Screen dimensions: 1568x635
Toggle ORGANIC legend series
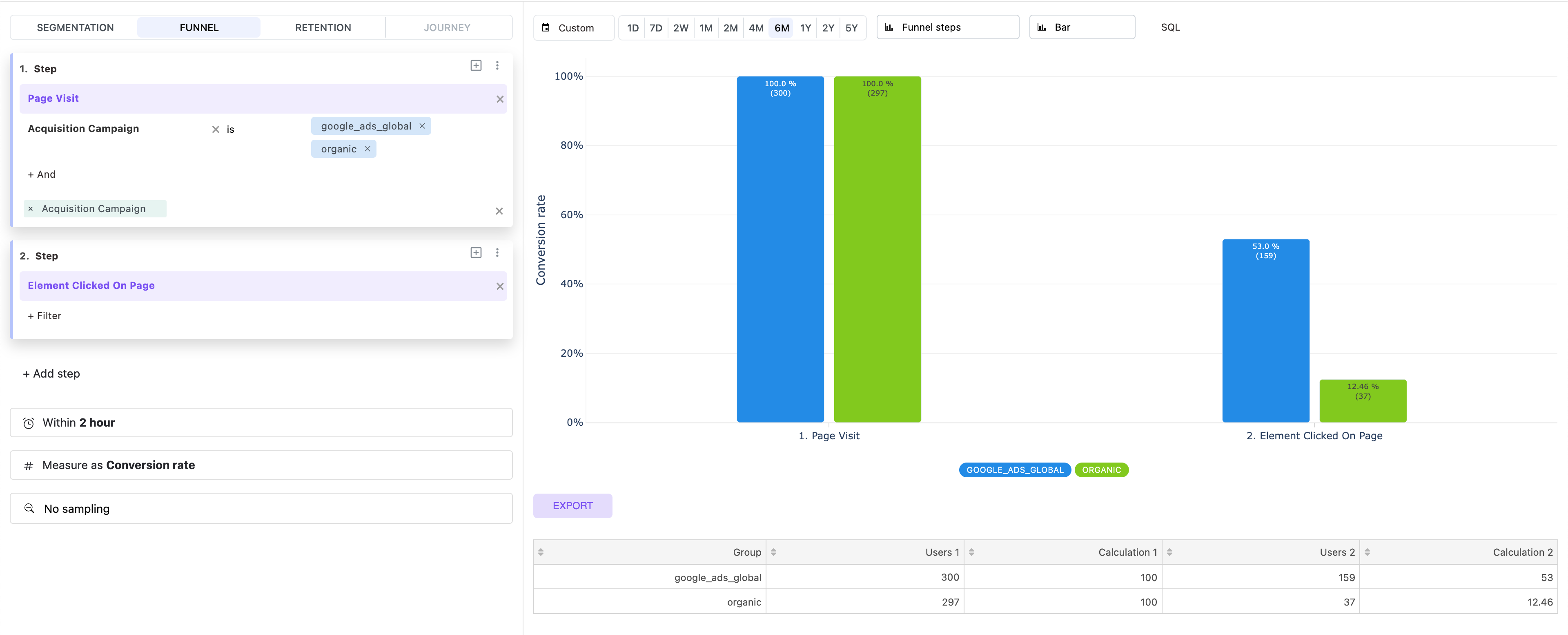click(x=1101, y=470)
